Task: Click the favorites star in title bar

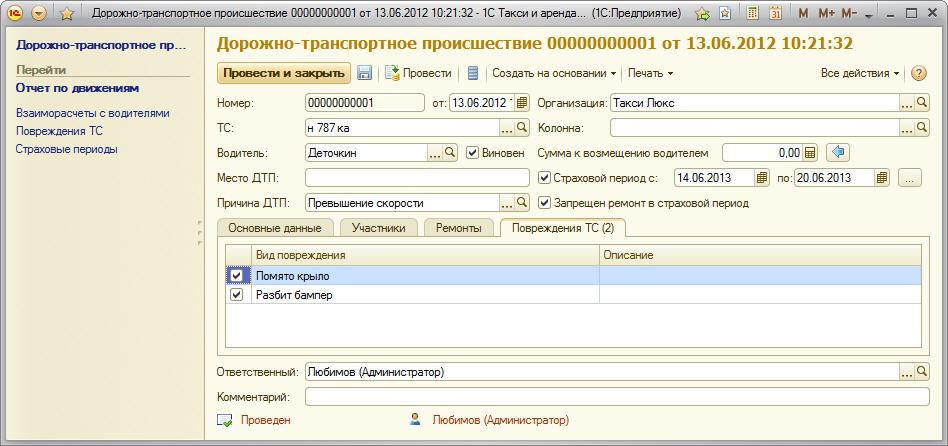Action: [67, 14]
